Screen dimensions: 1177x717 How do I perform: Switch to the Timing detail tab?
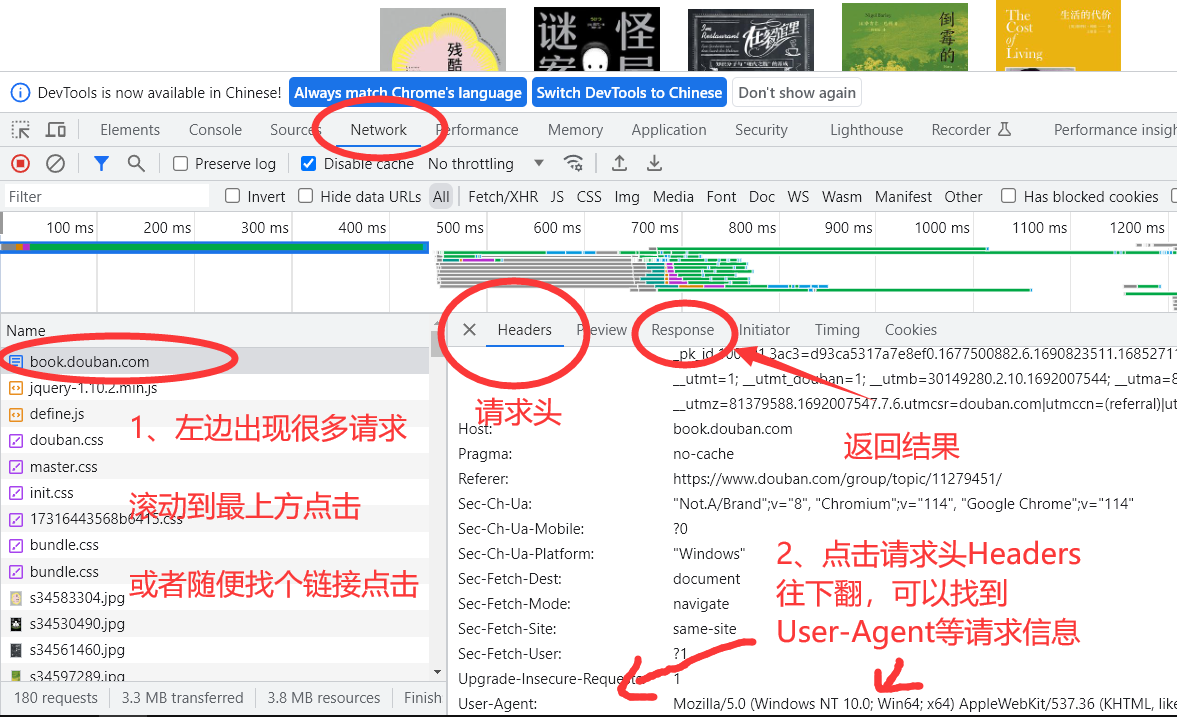pyautogui.click(x=837, y=330)
